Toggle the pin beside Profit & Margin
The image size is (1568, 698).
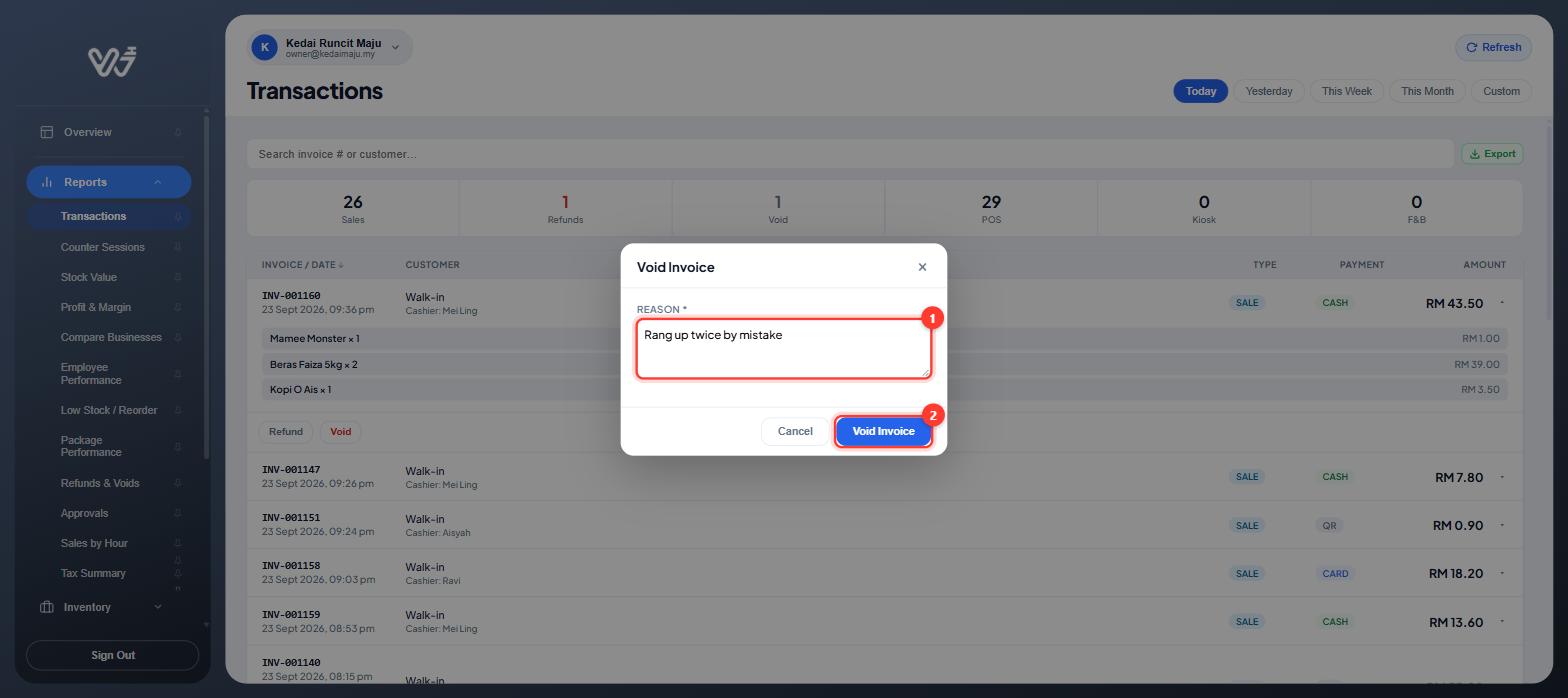pyautogui.click(x=178, y=307)
